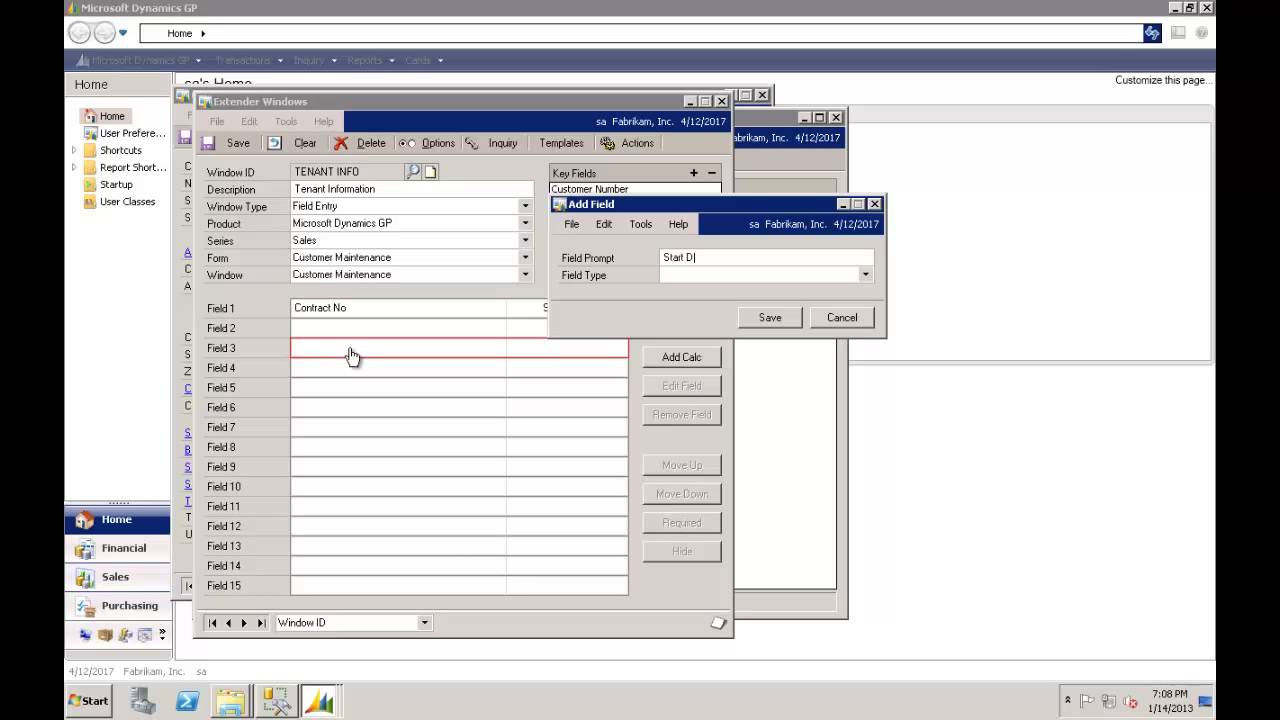The height and width of the screenshot is (720, 1280).
Task: Select User Preferences in the Home tree
Action: click(132, 133)
